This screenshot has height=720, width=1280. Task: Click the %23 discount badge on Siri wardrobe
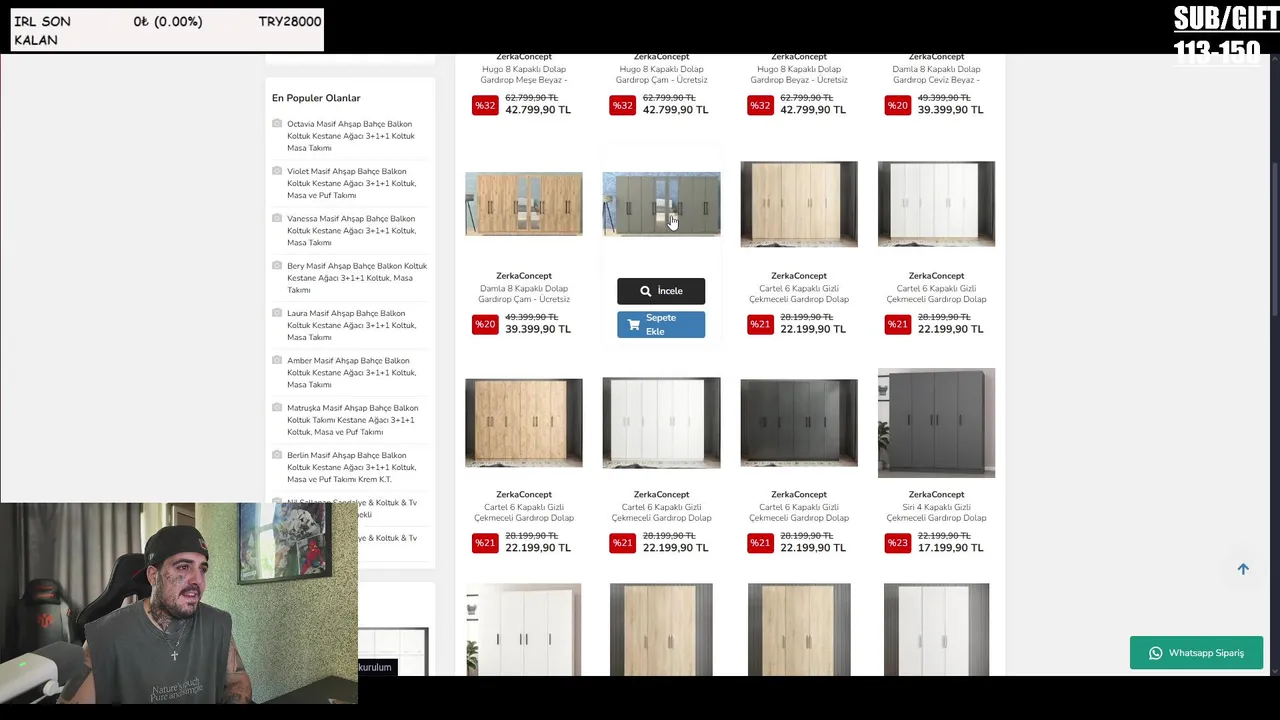coord(897,542)
